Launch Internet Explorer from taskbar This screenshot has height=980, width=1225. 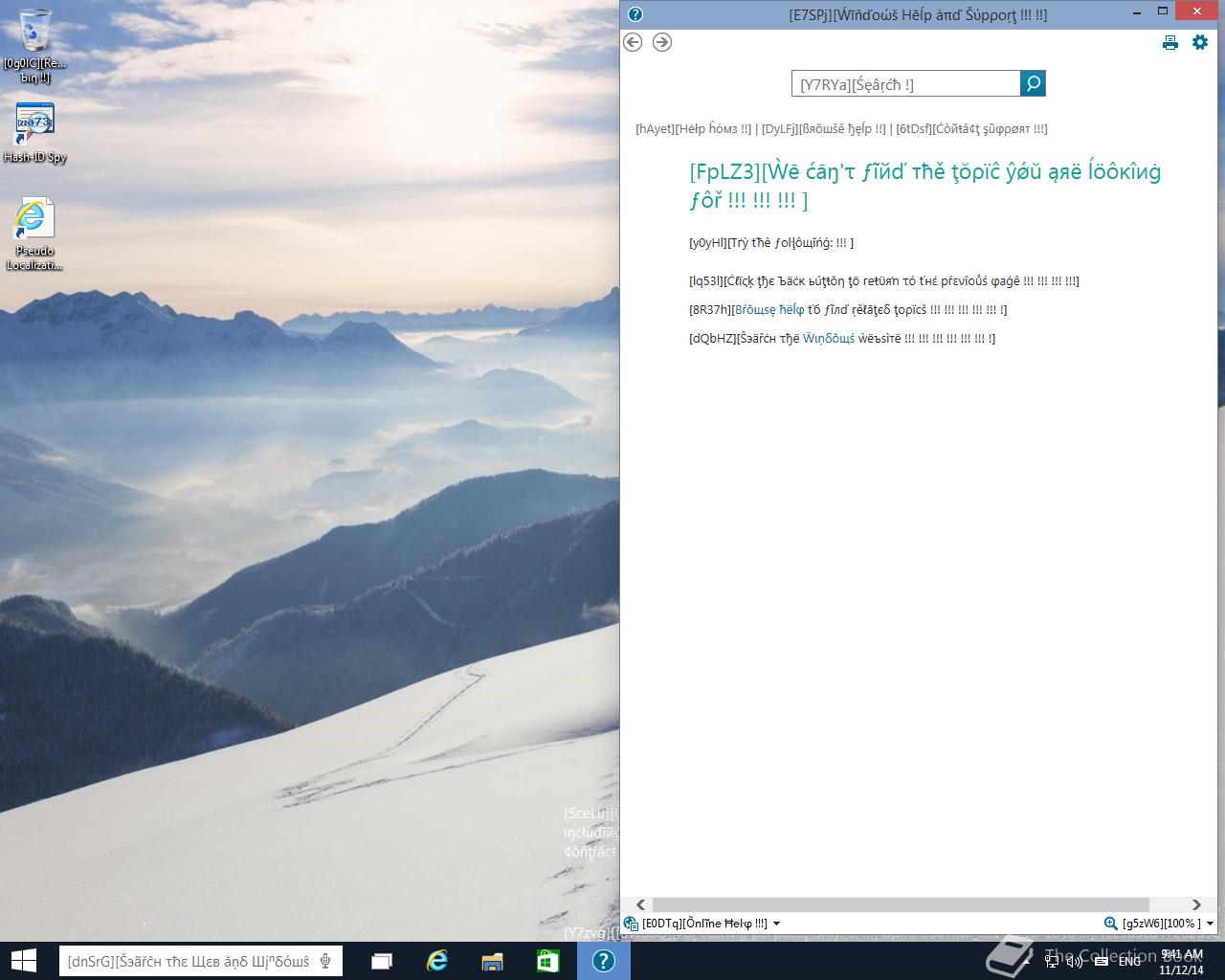[437, 961]
